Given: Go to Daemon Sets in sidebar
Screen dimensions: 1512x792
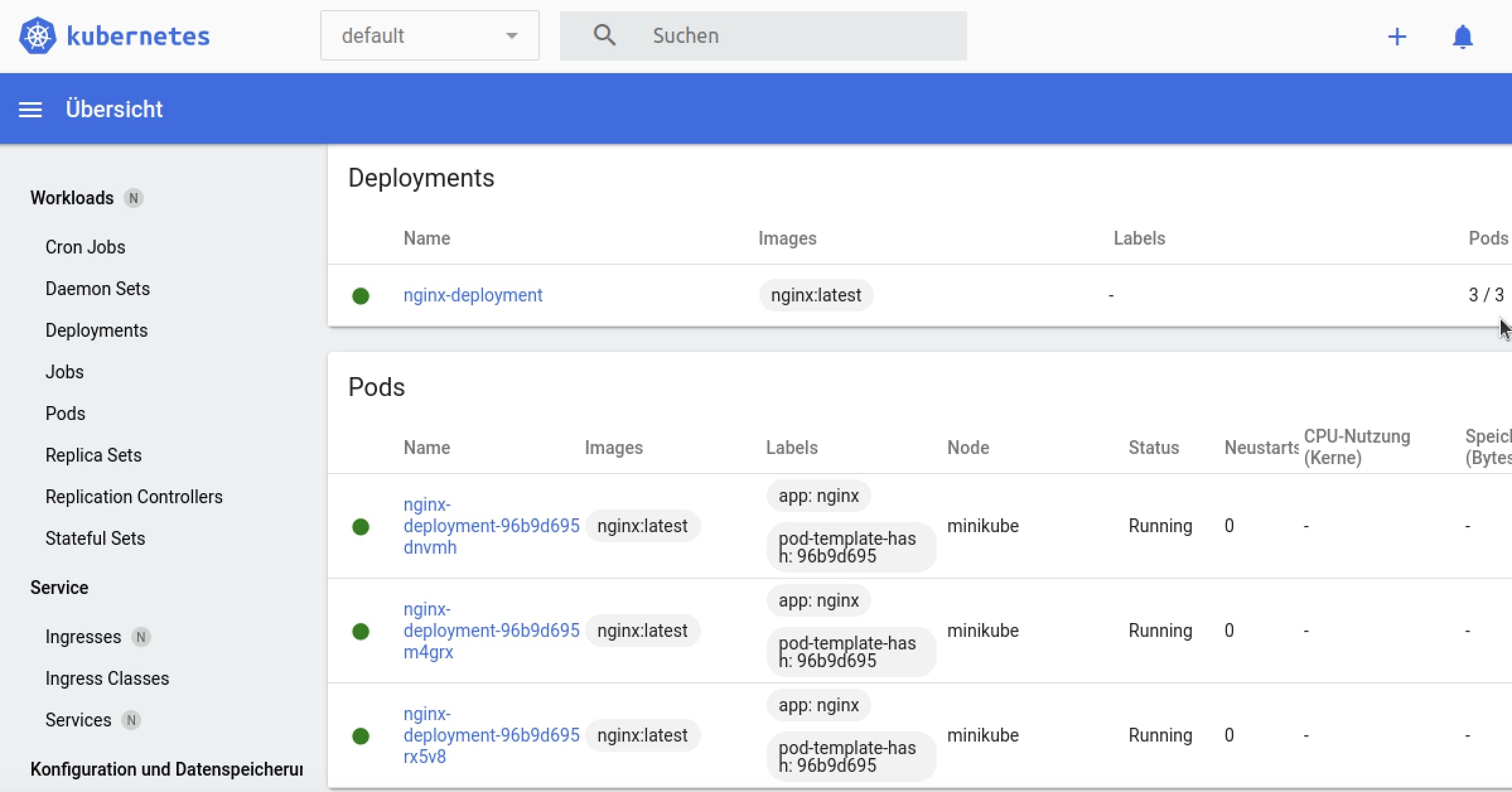Looking at the screenshot, I should tap(98, 289).
